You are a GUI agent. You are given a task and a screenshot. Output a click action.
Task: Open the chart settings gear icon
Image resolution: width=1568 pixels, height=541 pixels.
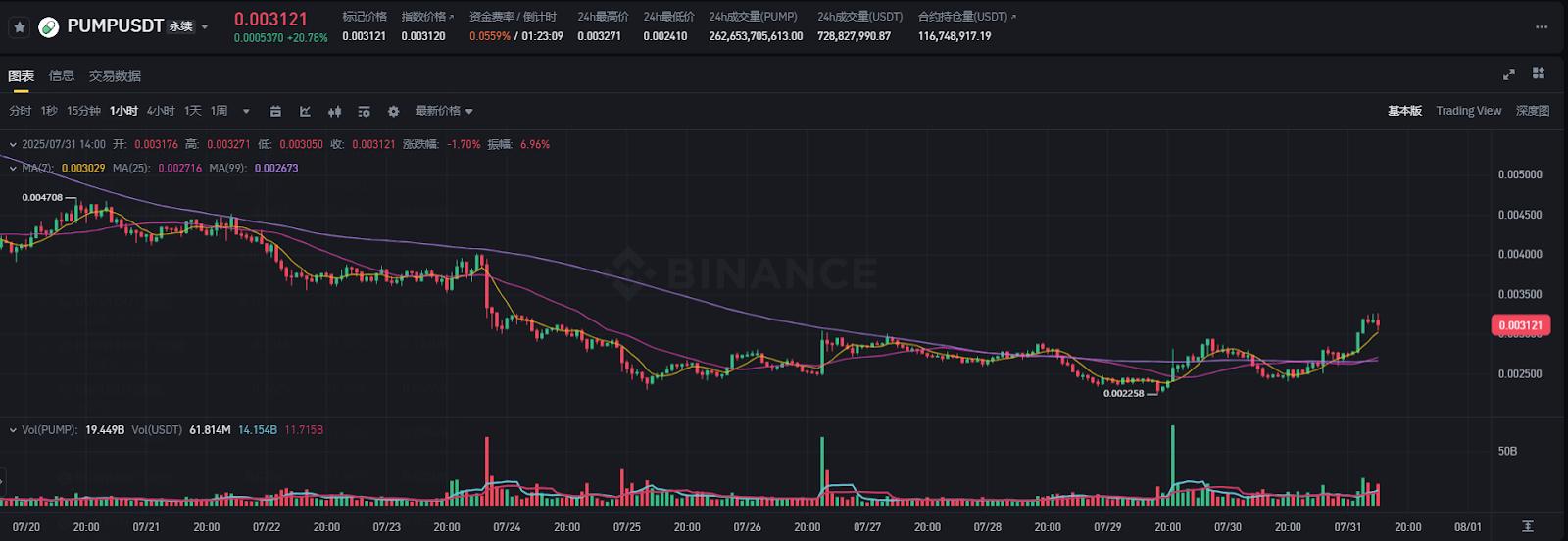[393, 111]
